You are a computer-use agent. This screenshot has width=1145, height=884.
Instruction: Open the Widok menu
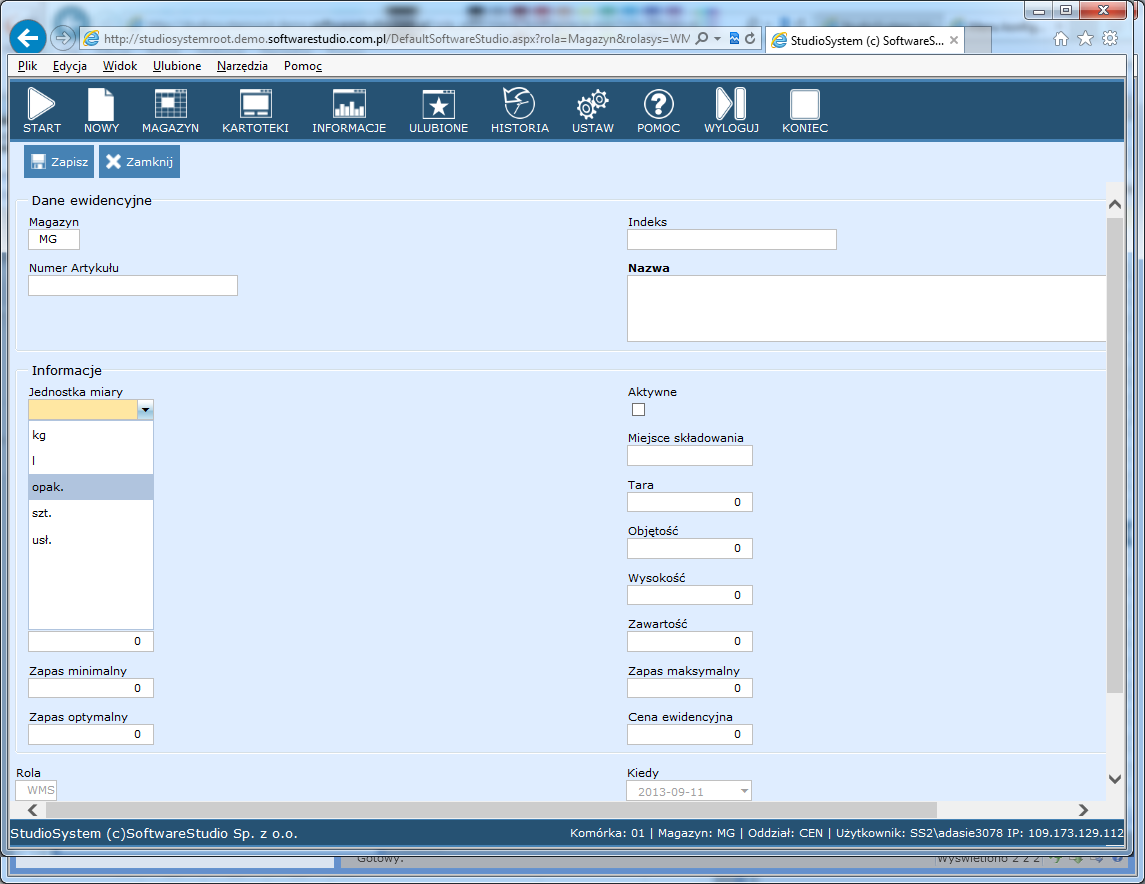click(120, 66)
